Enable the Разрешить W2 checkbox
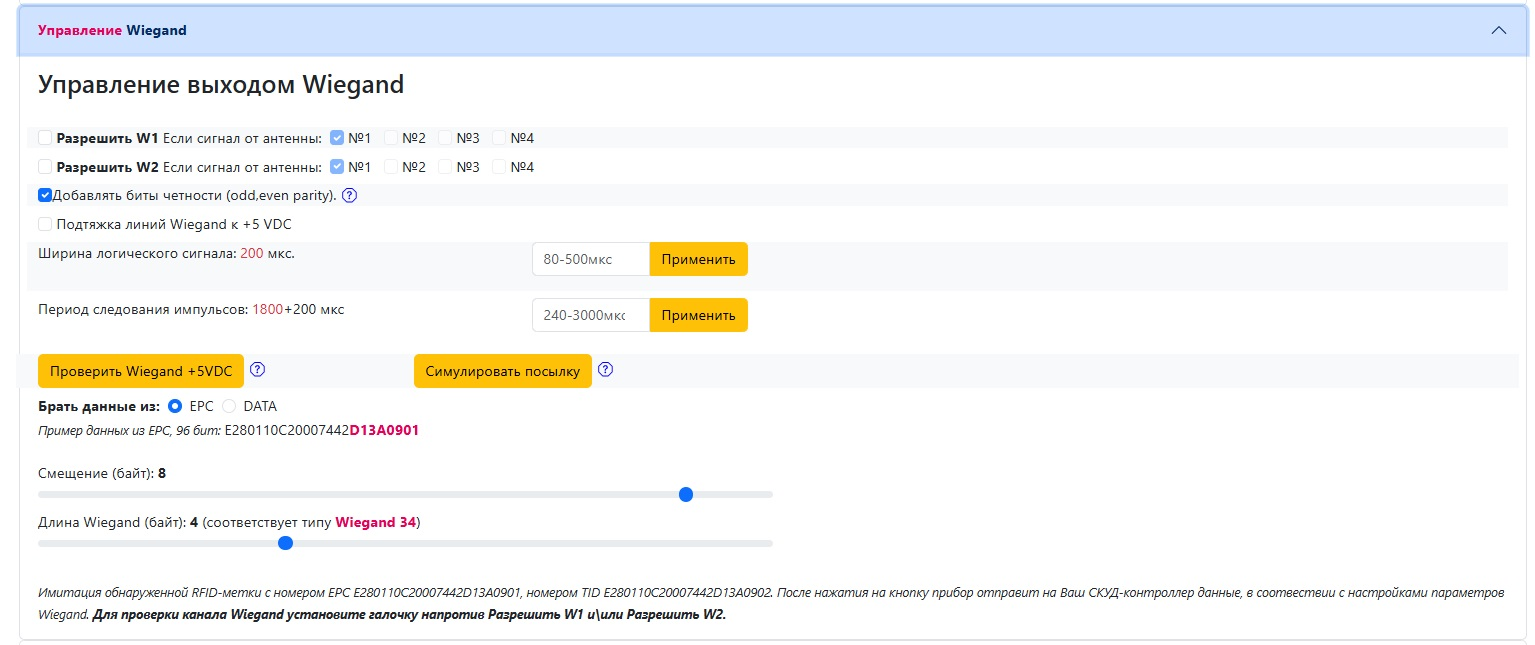The height and width of the screenshot is (645, 1535). point(45,167)
